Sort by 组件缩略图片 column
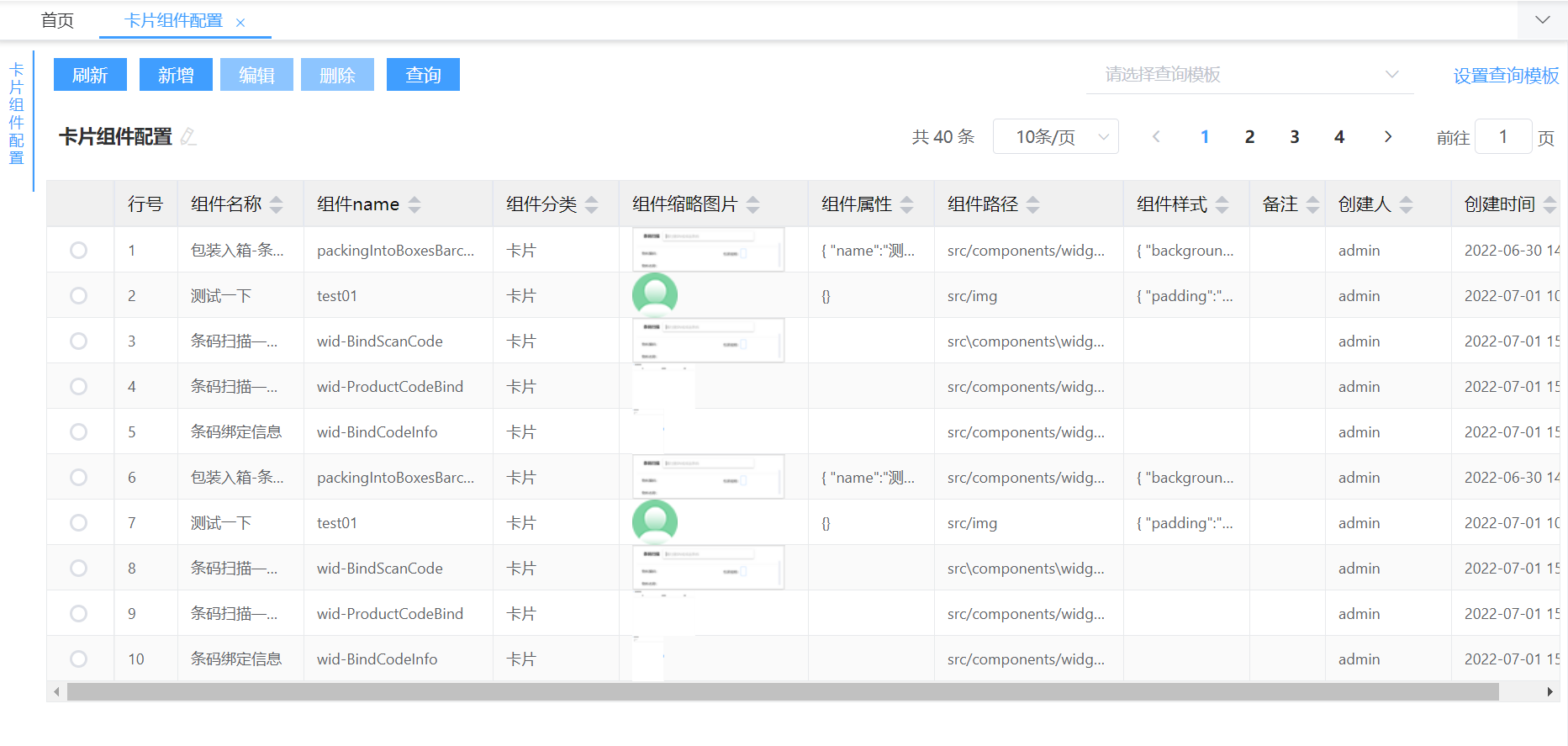1568x746 pixels. (x=752, y=204)
